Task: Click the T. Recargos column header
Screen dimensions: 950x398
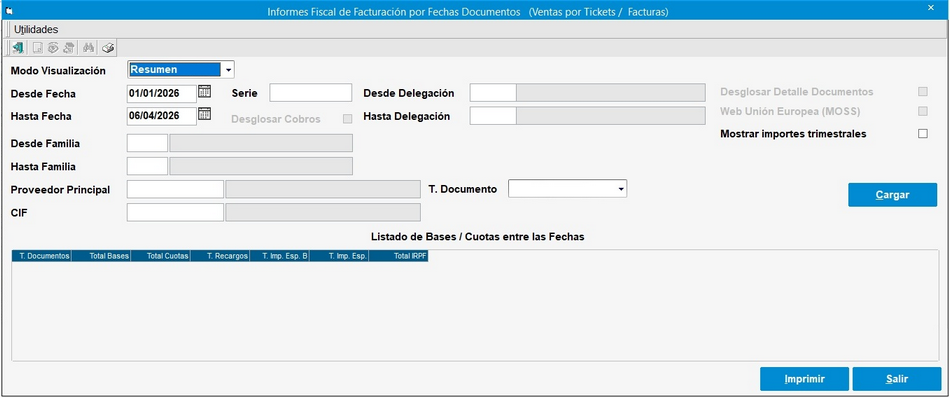Action: (220, 256)
